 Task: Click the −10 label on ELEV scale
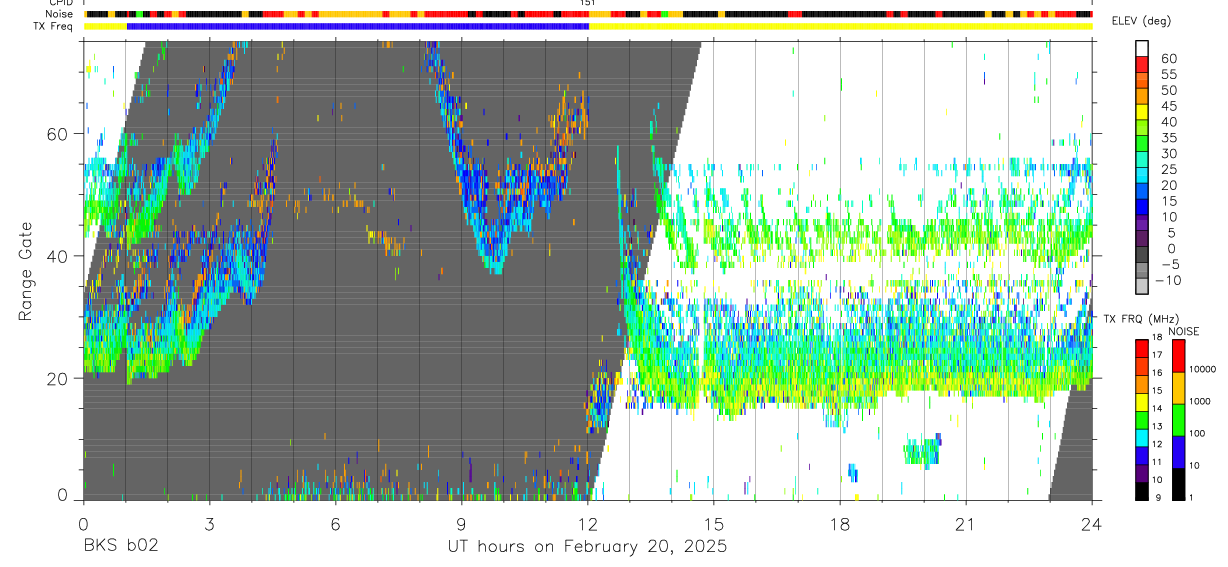tap(1169, 281)
